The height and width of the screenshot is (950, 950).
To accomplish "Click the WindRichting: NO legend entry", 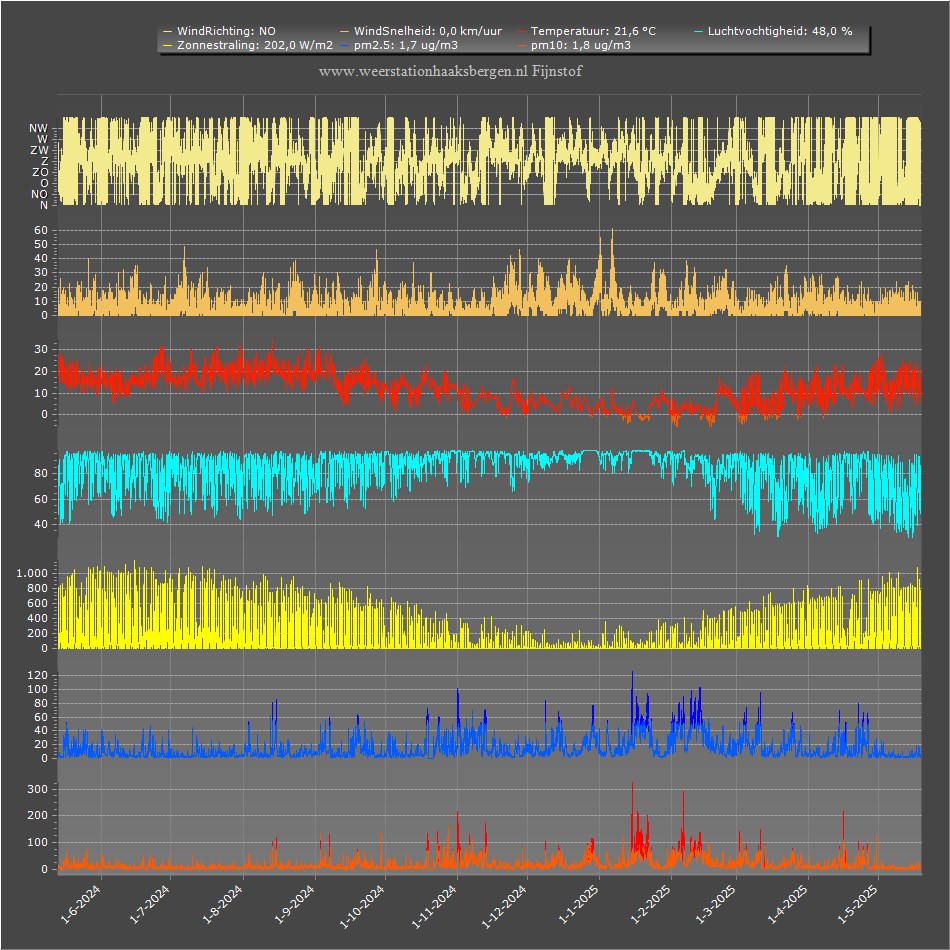I will 219,31.
